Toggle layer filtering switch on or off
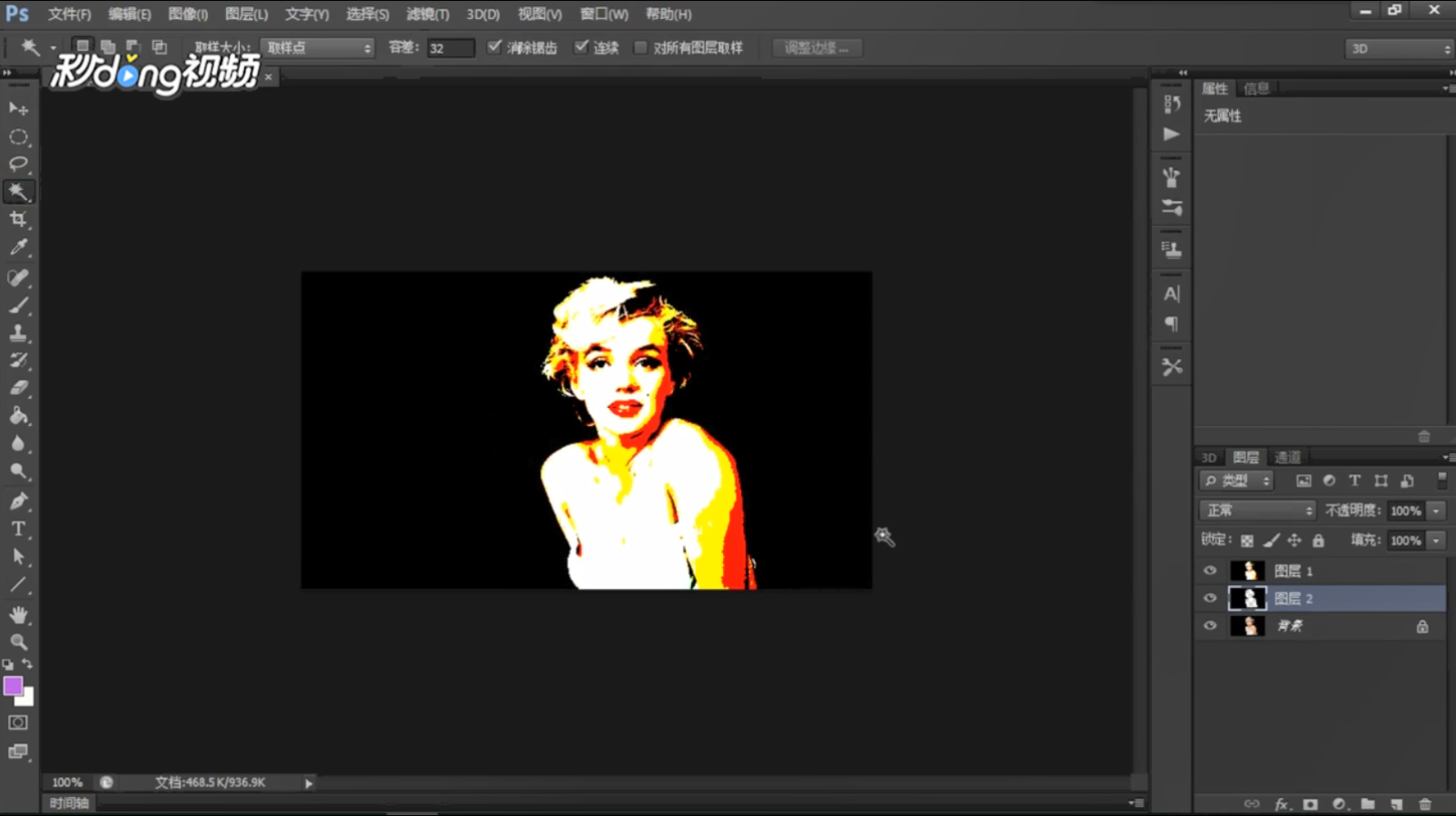The width and height of the screenshot is (1456, 816). (x=1441, y=480)
